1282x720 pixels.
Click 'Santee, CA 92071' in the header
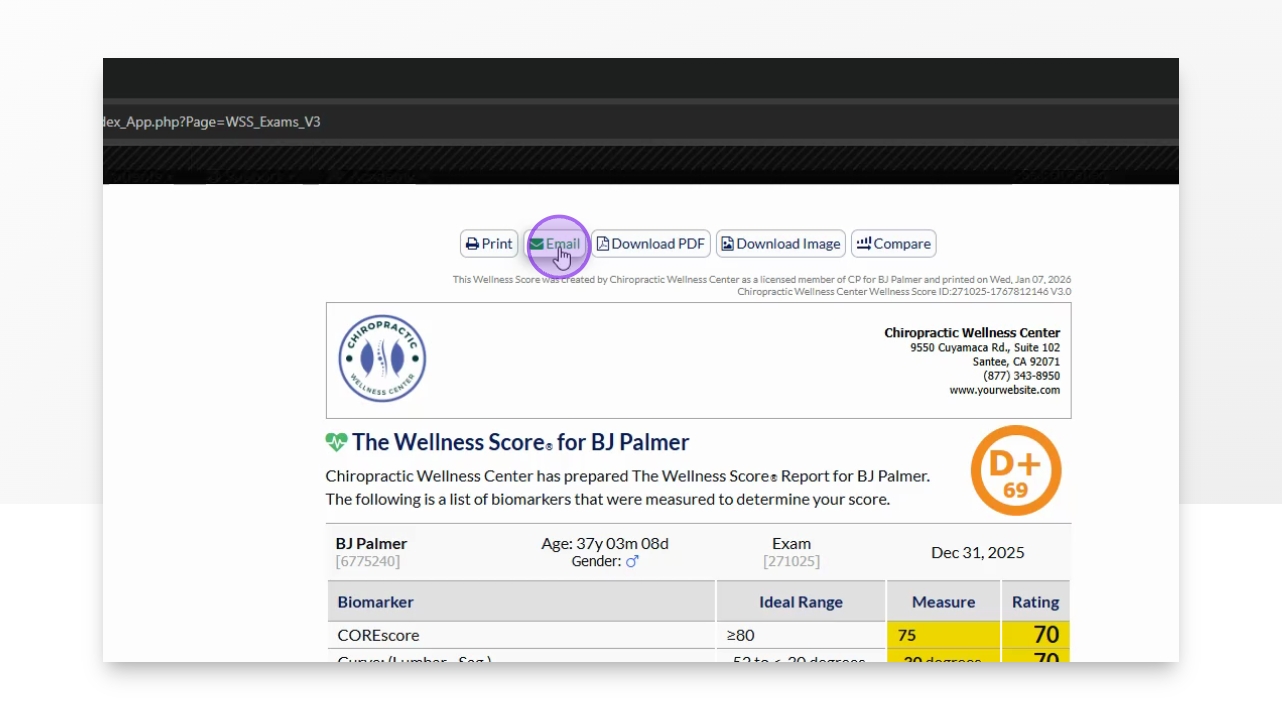(1017, 362)
